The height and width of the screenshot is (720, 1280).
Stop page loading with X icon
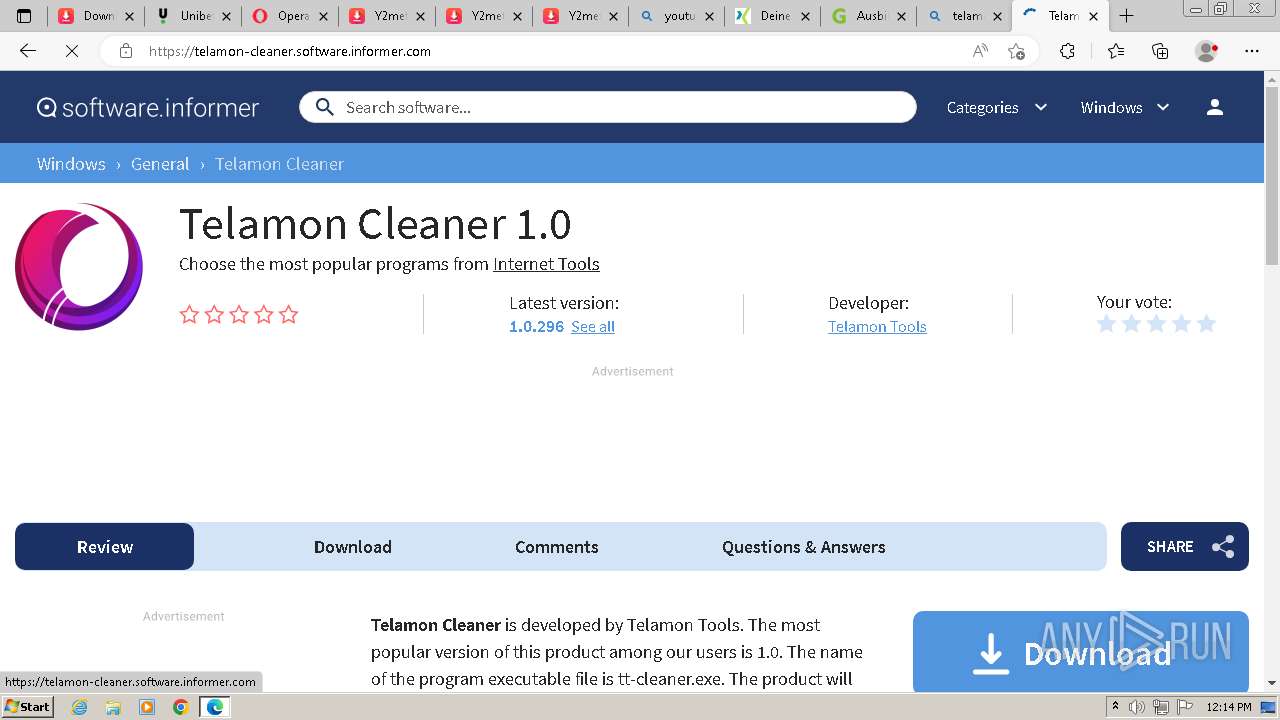(x=72, y=51)
